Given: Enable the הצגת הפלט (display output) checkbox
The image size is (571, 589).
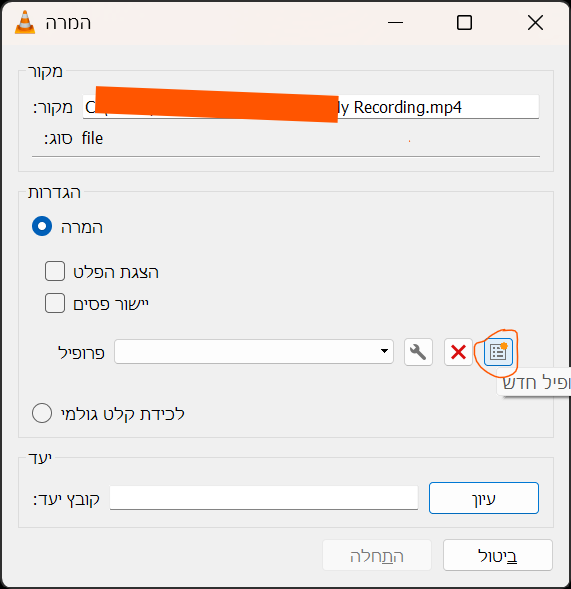Looking at the screenshot, I should (55, 271).
